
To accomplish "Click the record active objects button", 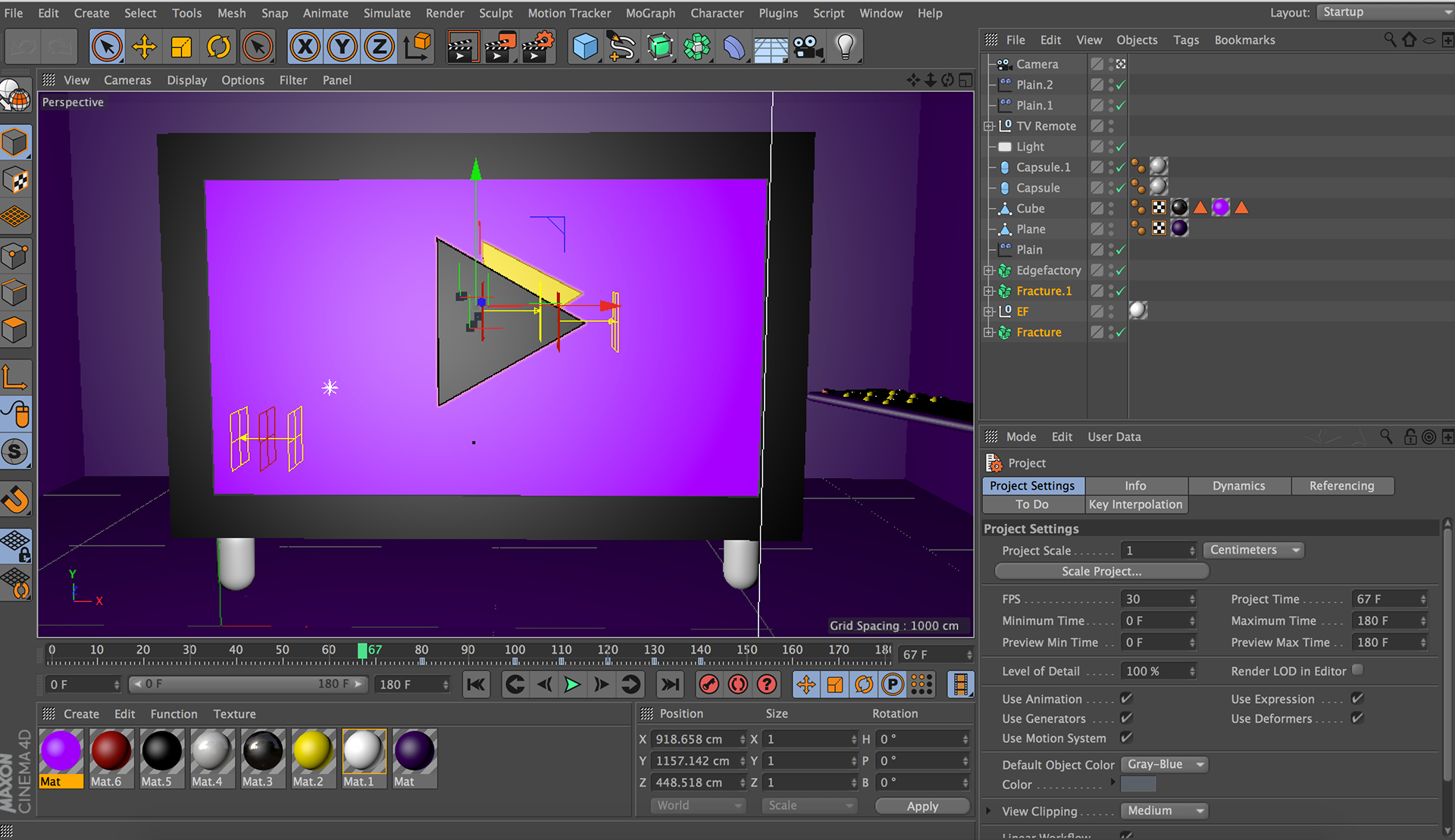I will tap(709, 685).
